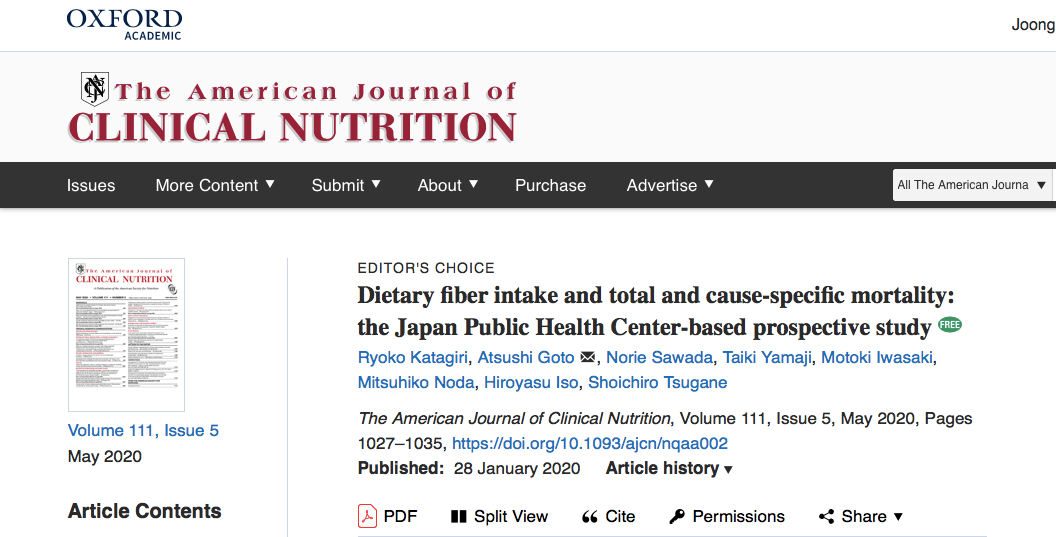Expand the More Content dropdown menu
This screenshot has height=537, width=1056.
click(x=215, y=185)
